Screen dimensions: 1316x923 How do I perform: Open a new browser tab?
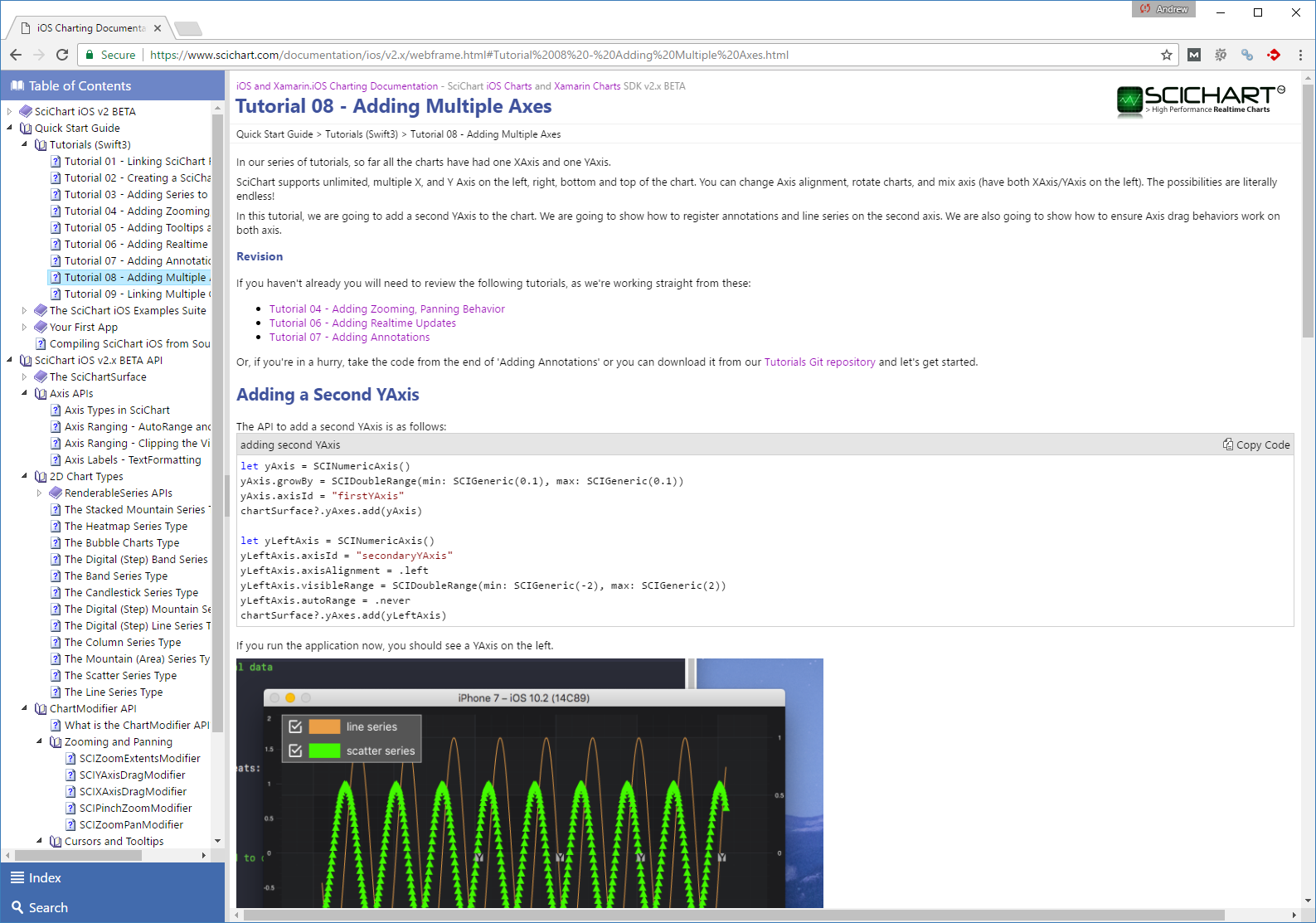tap(188, 29)
